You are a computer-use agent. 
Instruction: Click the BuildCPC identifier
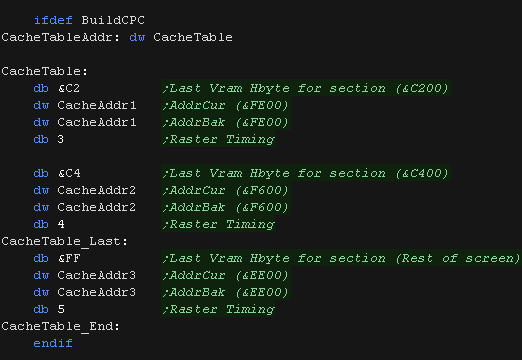113,20
